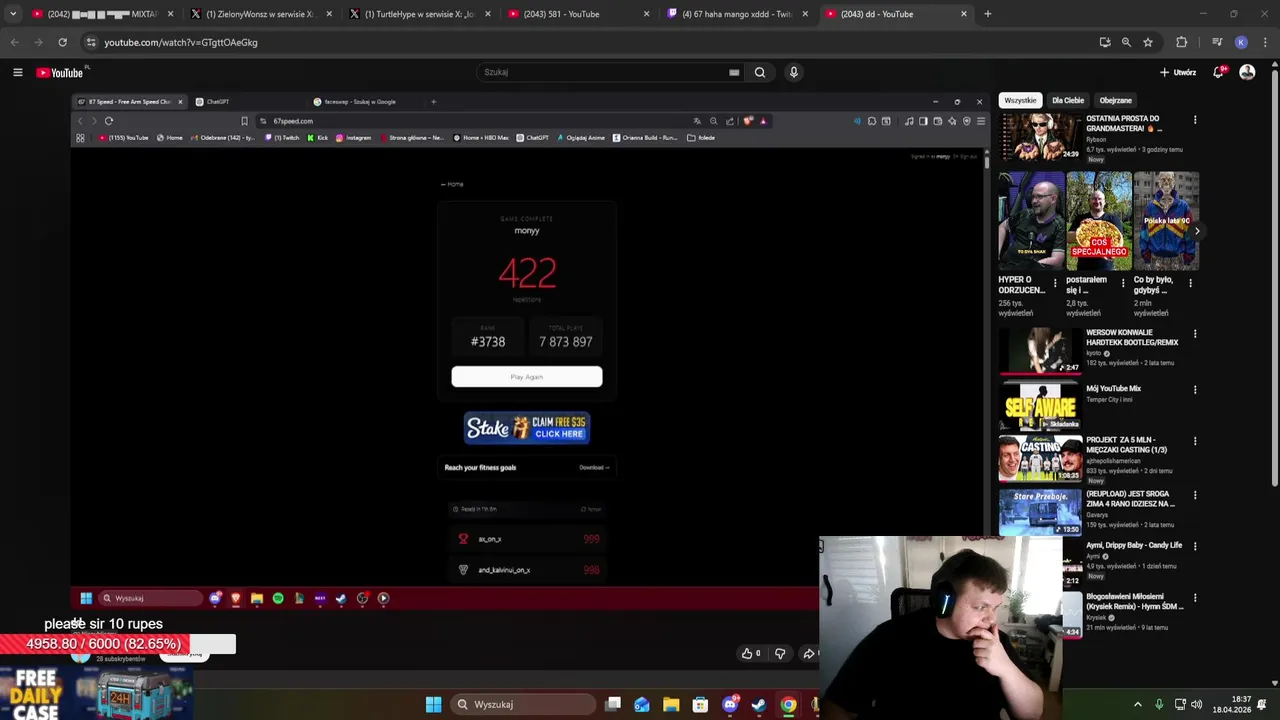The width and height of the screenshot is (1280, 720).
Task: Click the 'ax_on_x' leaderboard row
Action: coord(527,539)
